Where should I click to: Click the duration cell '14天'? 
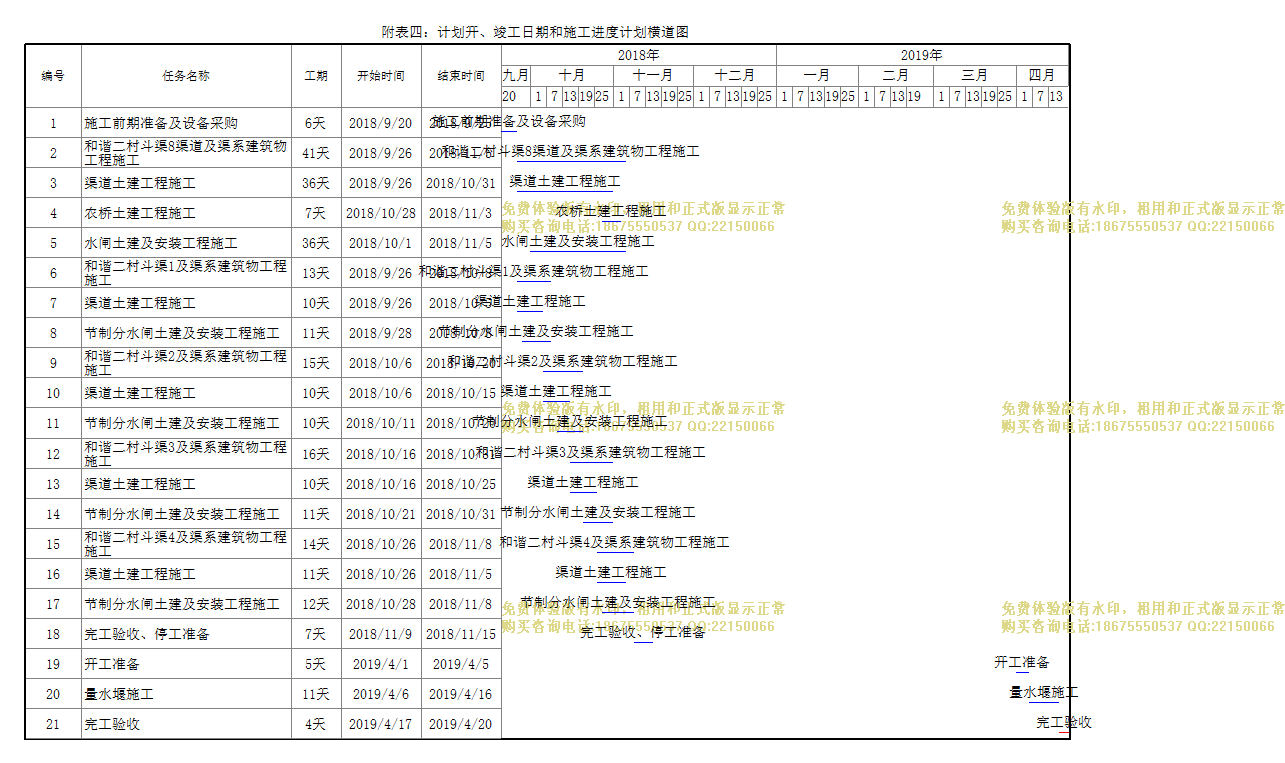click(316, 544)
